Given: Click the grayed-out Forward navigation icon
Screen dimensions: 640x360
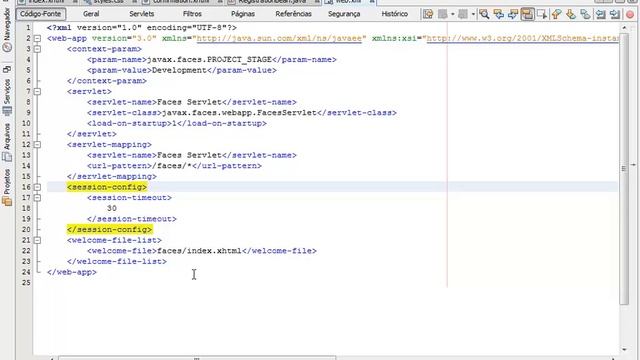Looking at the screenshot, I should (x=463, y=14).
